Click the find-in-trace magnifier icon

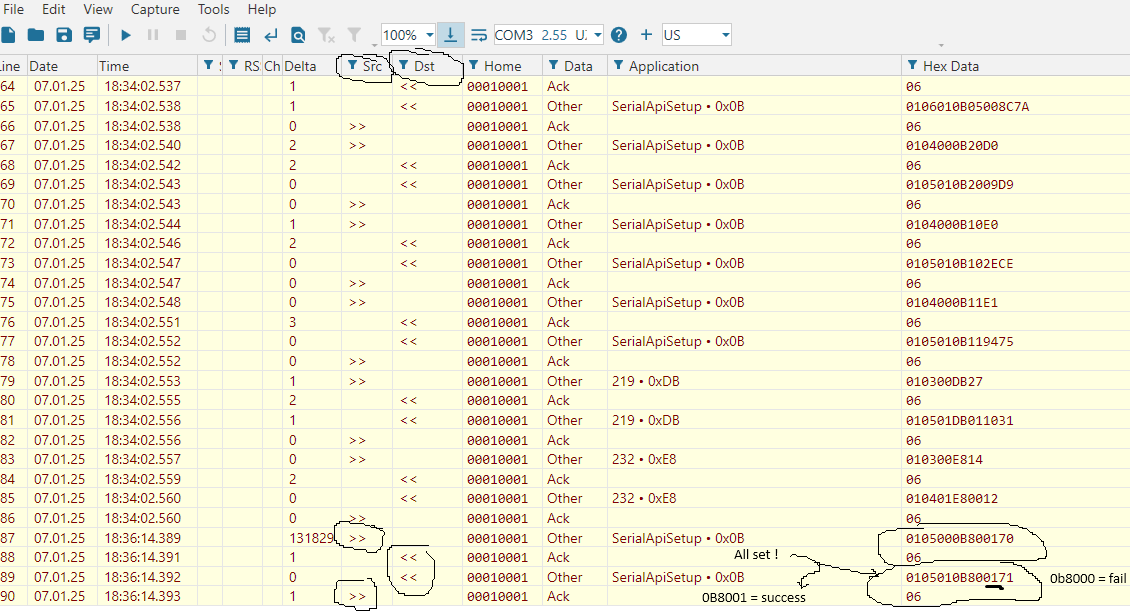[x=298, y=35]
